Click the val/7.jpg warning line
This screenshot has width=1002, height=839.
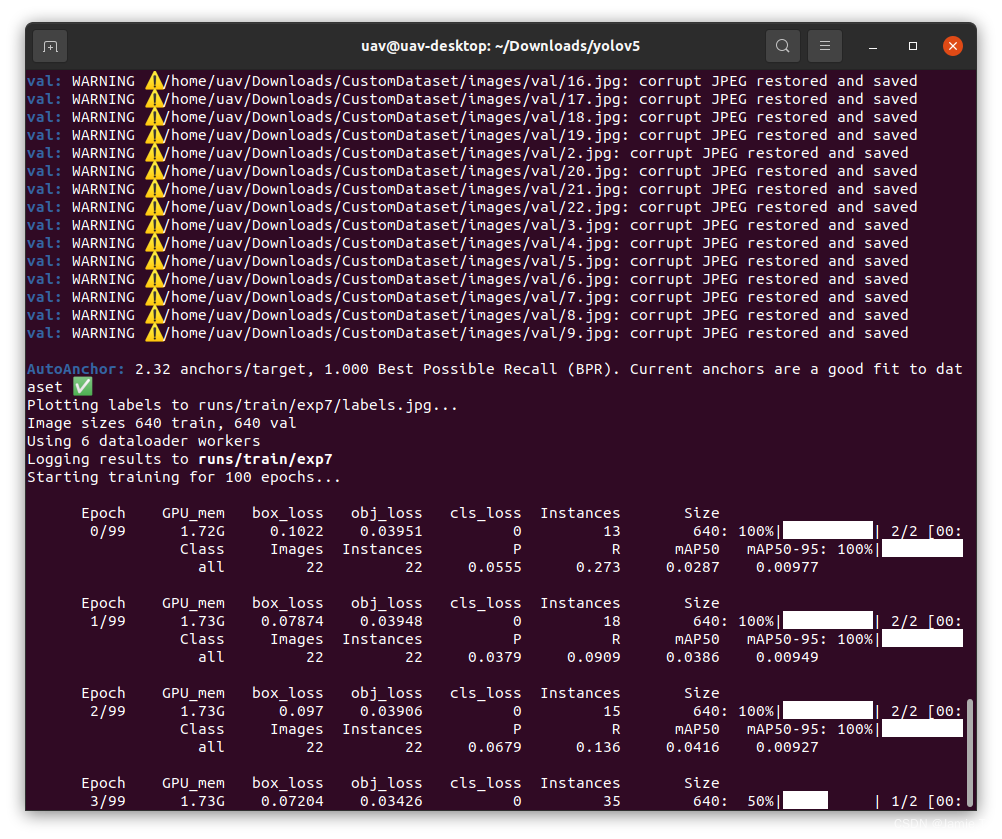click(468, 297)
